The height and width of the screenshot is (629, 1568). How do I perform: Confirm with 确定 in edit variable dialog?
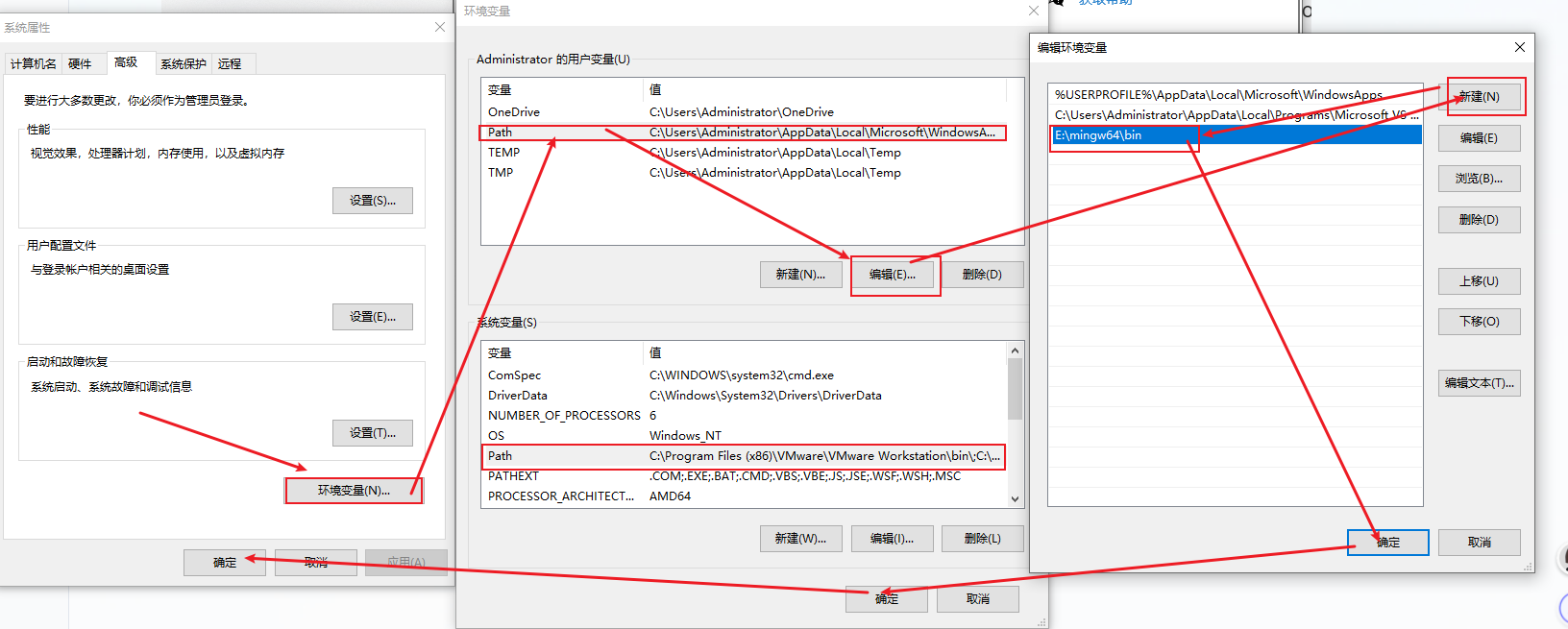[1387, 543]
